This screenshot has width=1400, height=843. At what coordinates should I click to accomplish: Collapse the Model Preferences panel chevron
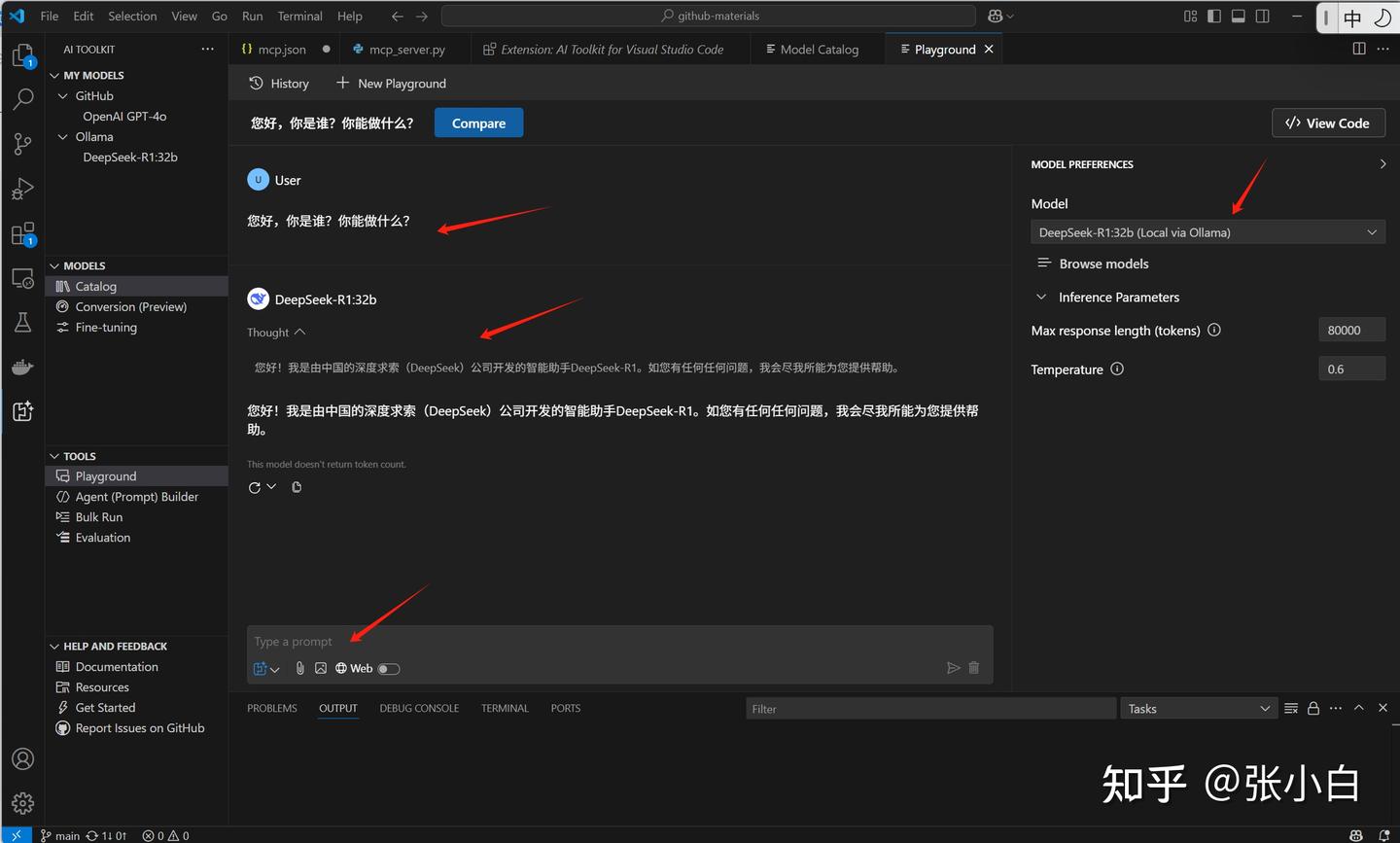[1382, 164]
